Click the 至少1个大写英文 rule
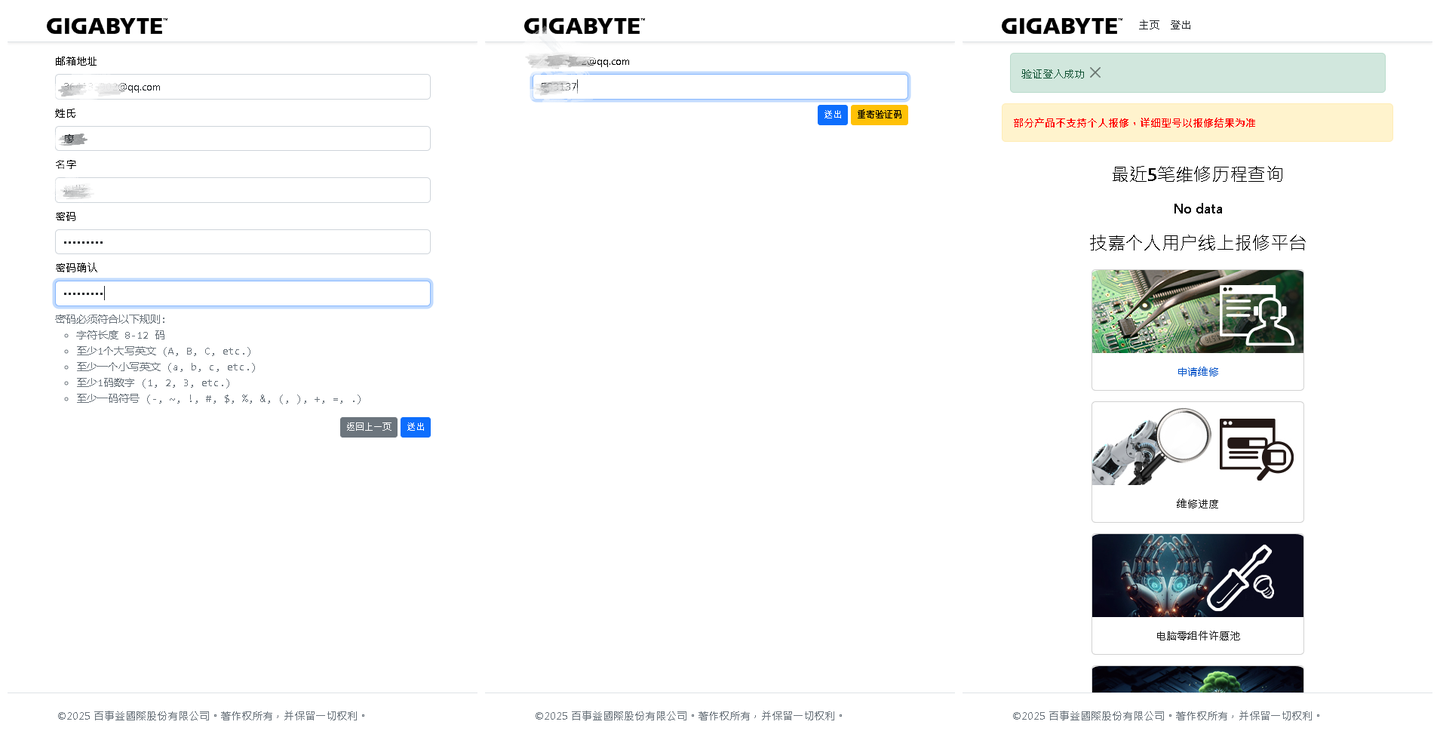This screenshot has height=734, width=1440. [x=164, y=351]
